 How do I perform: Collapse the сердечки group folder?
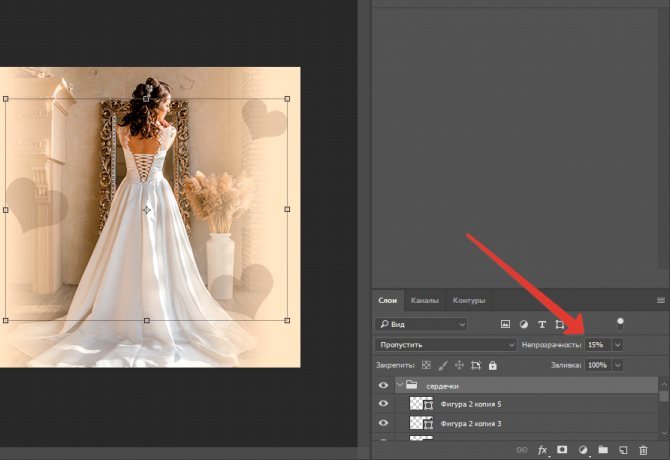pyautogui.click(x=399, y=385)
